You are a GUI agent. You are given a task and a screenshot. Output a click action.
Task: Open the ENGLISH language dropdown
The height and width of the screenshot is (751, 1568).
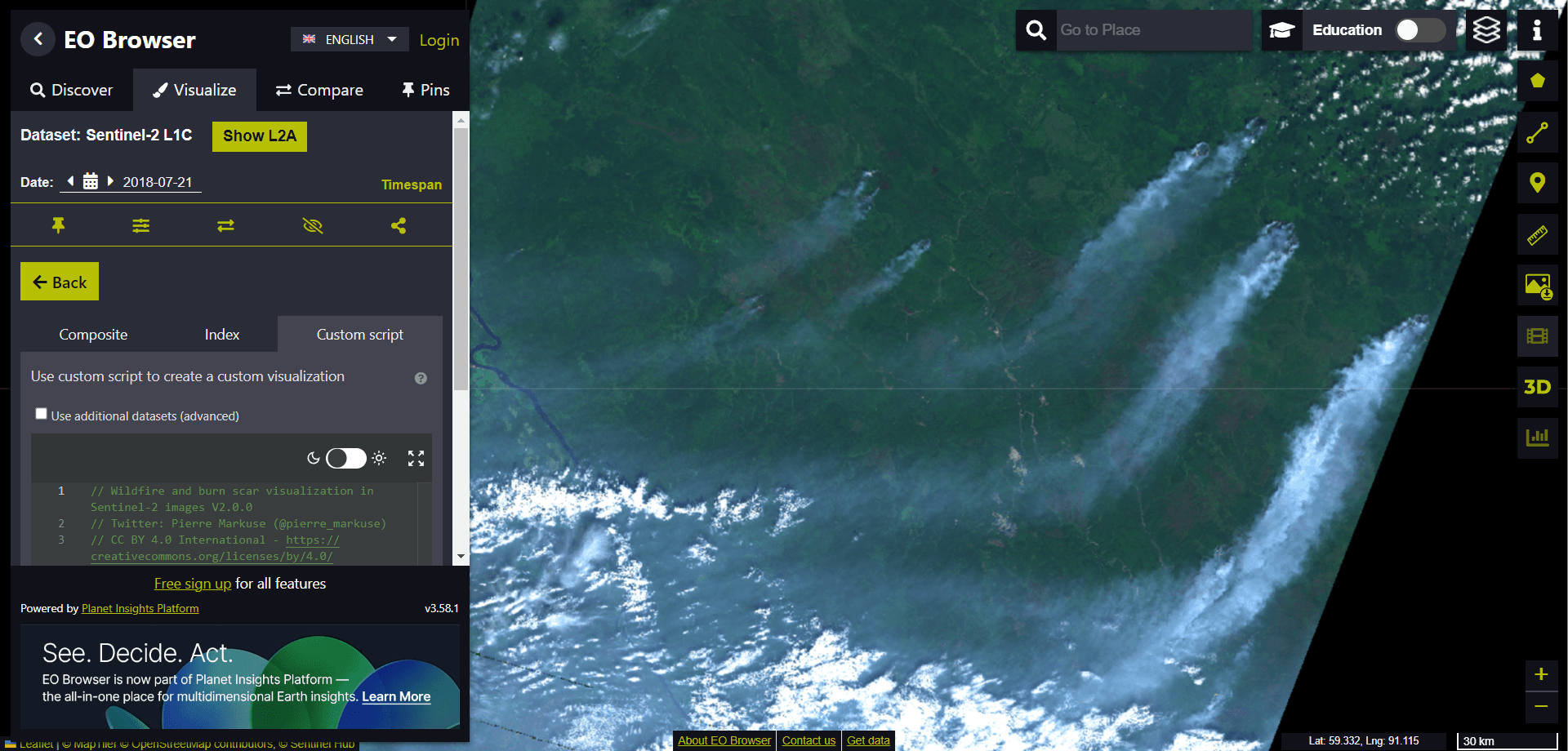tap(350, 39)
